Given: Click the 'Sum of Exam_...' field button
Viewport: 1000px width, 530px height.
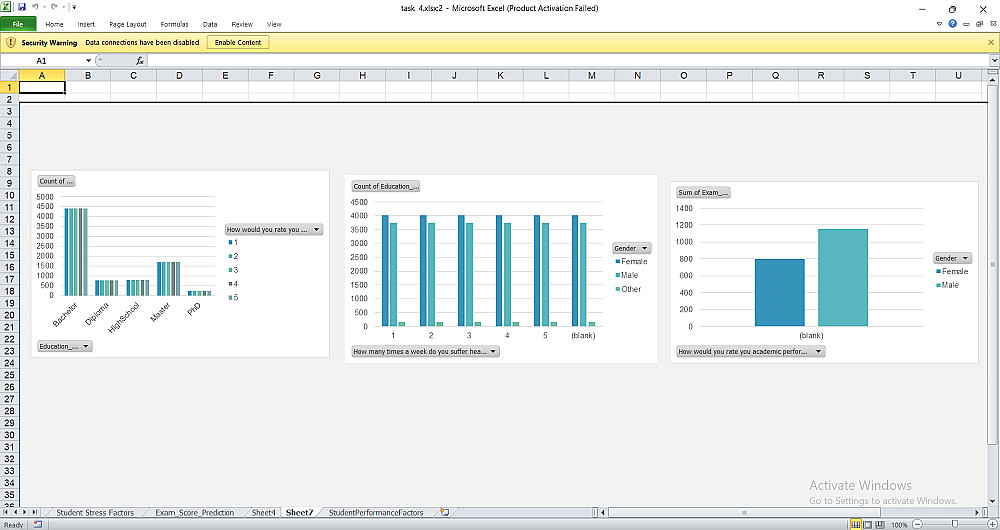Looking at the screenshot, I should click(703, 192).
